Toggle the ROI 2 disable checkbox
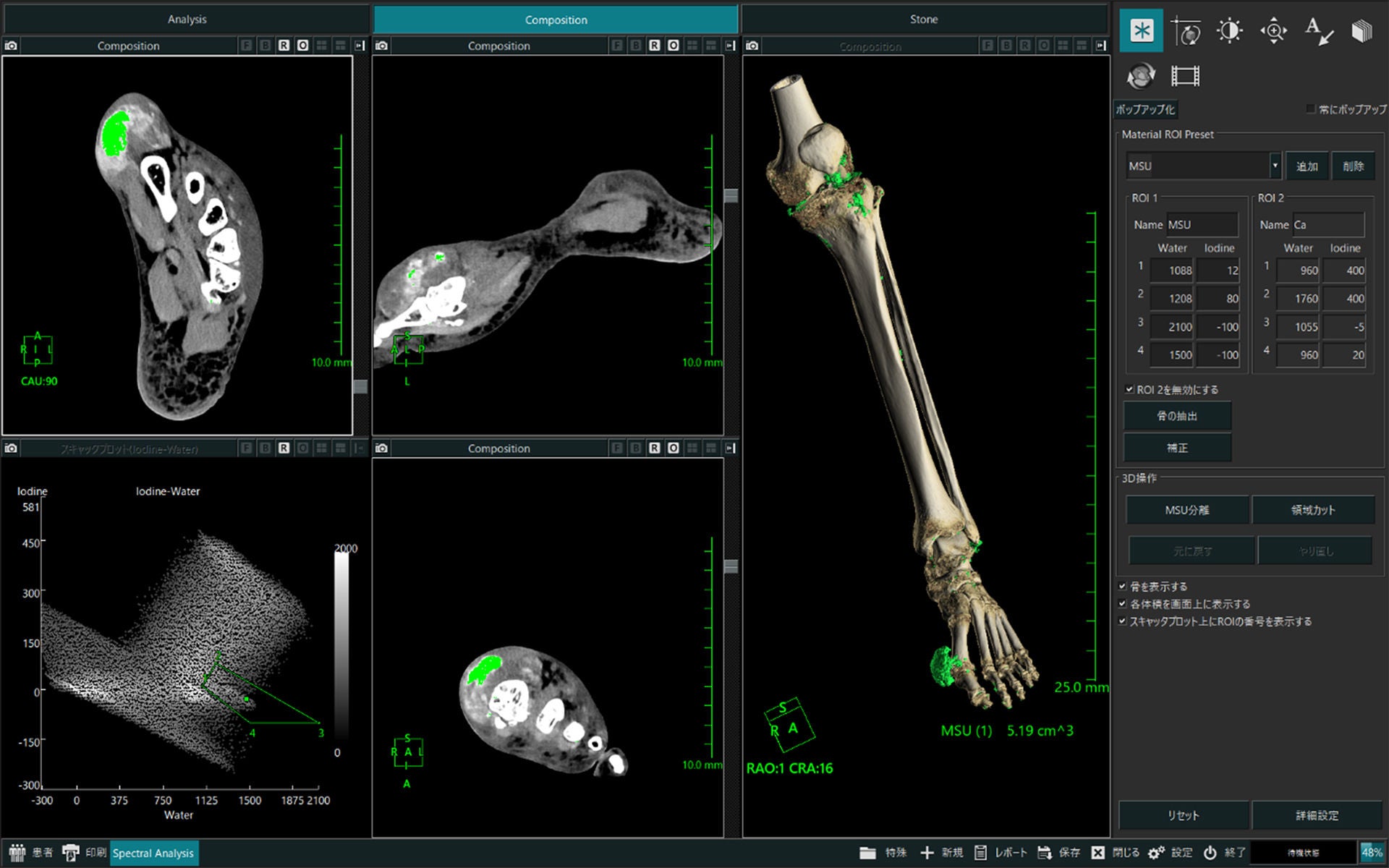This screenshot has width=1389, height=868. [1129, 389]
